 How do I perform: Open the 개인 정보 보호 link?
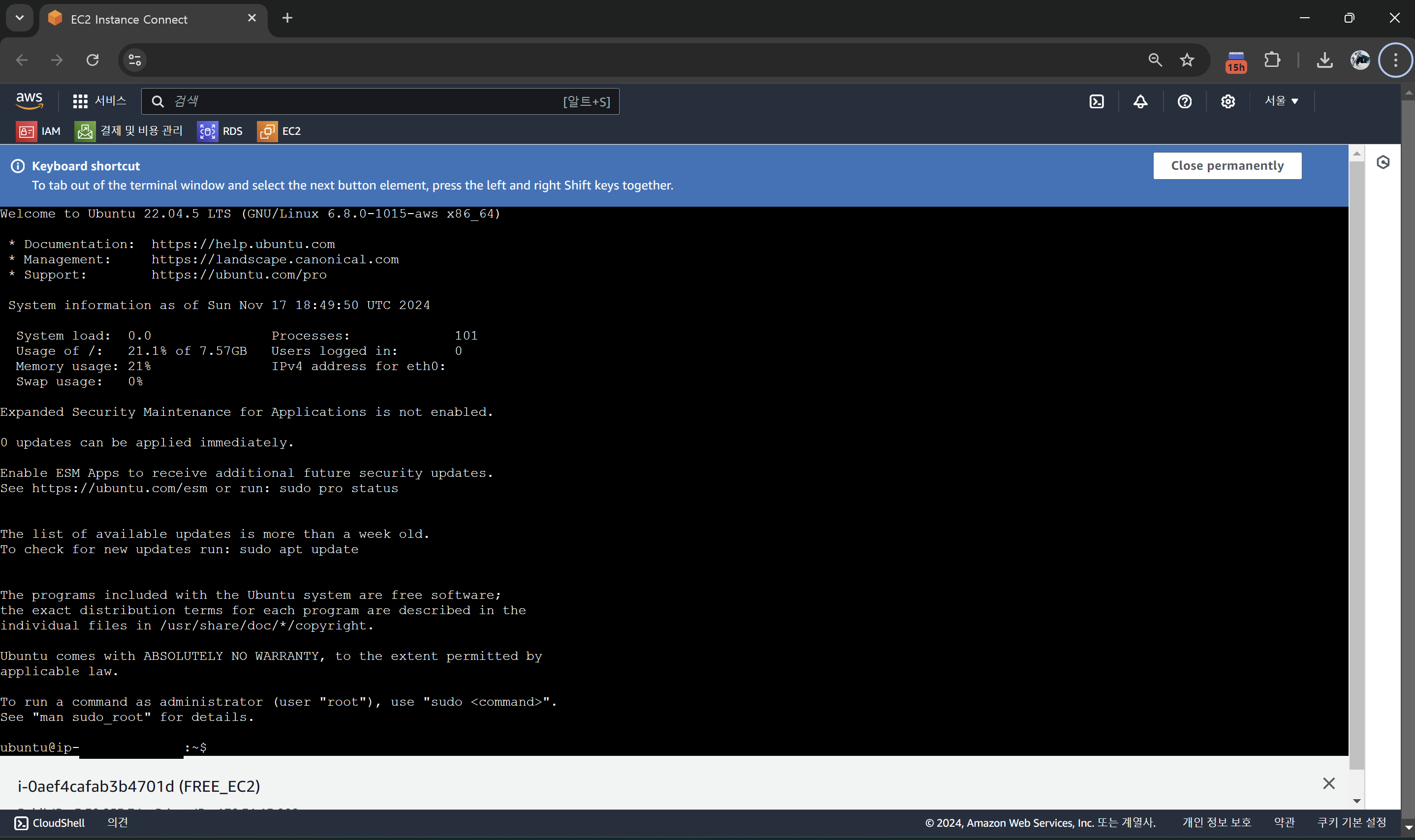[x=1216, y=822]
